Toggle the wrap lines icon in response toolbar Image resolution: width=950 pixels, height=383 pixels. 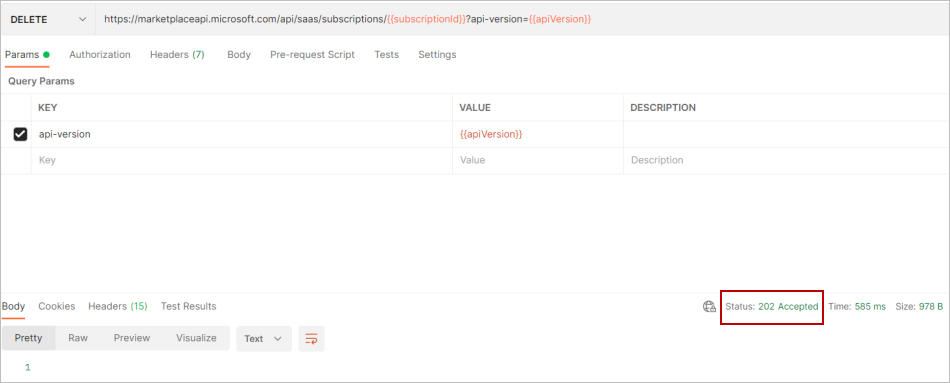pos(311,339)
